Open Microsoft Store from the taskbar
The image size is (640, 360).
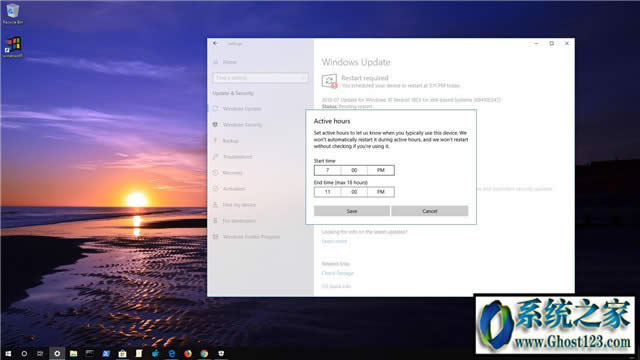pos(122,353)
